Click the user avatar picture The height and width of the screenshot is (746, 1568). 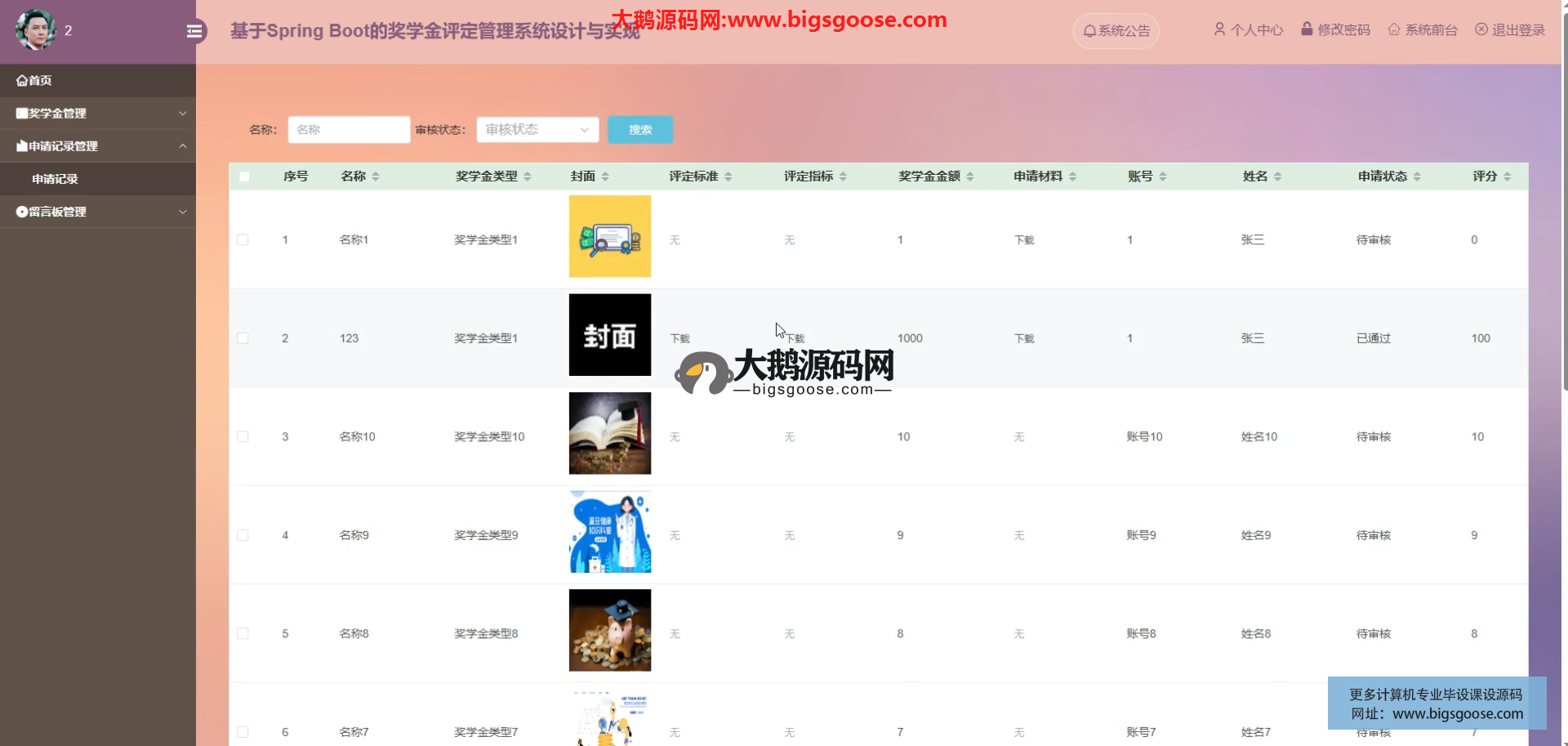click(x=35, y=30)
